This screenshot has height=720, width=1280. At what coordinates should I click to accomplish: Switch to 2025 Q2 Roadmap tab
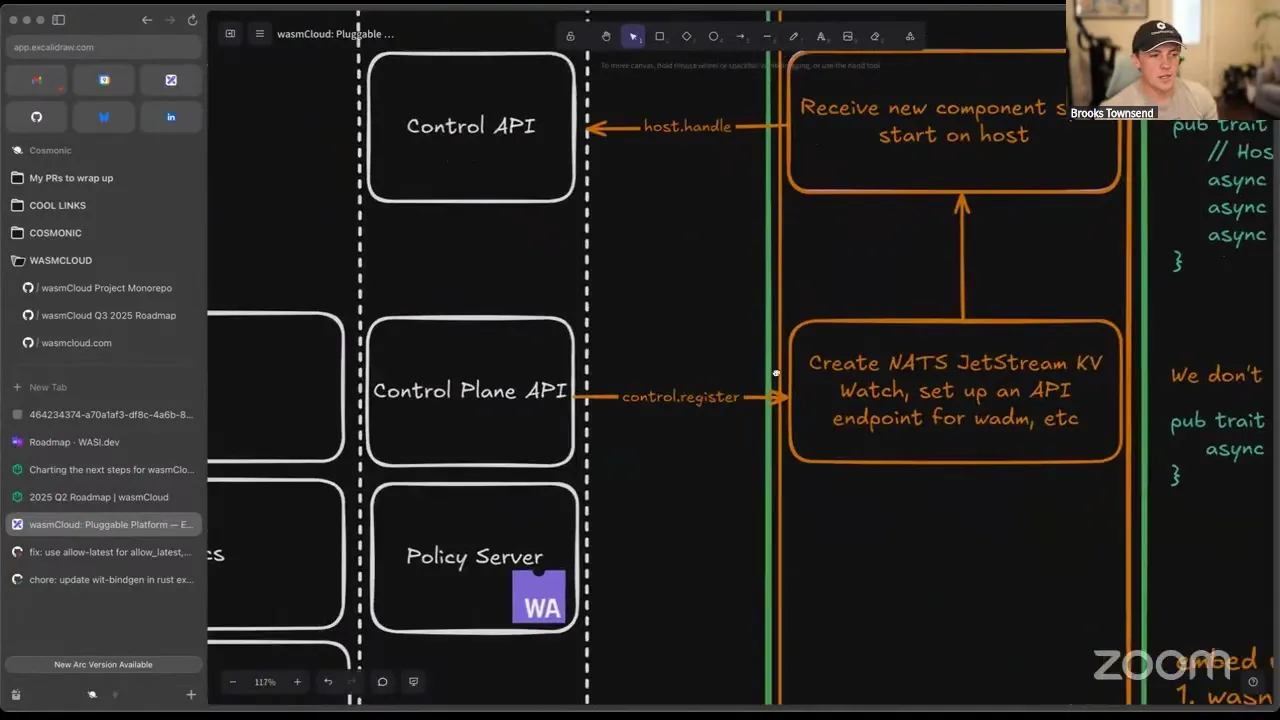click(x=103, y=497)
